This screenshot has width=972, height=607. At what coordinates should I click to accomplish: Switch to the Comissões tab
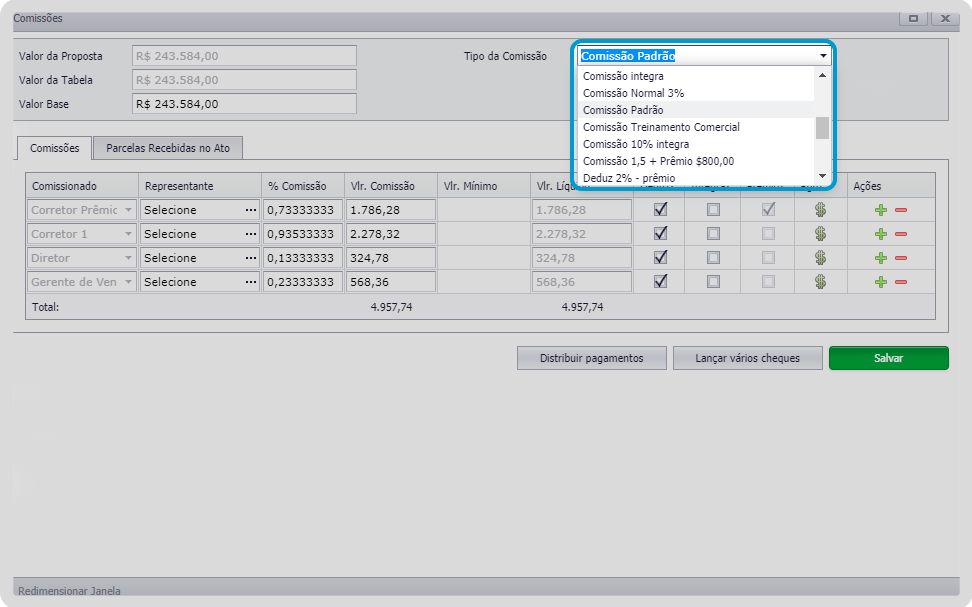pos(55,148)
